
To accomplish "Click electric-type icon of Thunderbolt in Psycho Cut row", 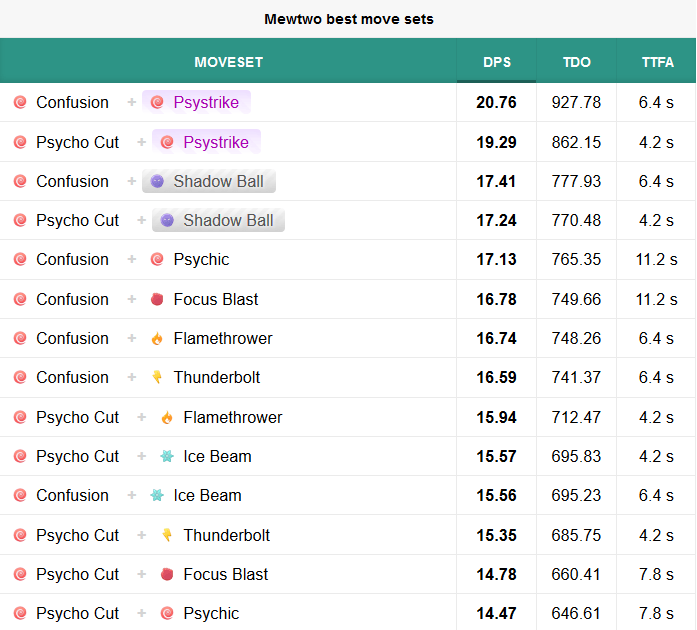I will click(167, 535).
